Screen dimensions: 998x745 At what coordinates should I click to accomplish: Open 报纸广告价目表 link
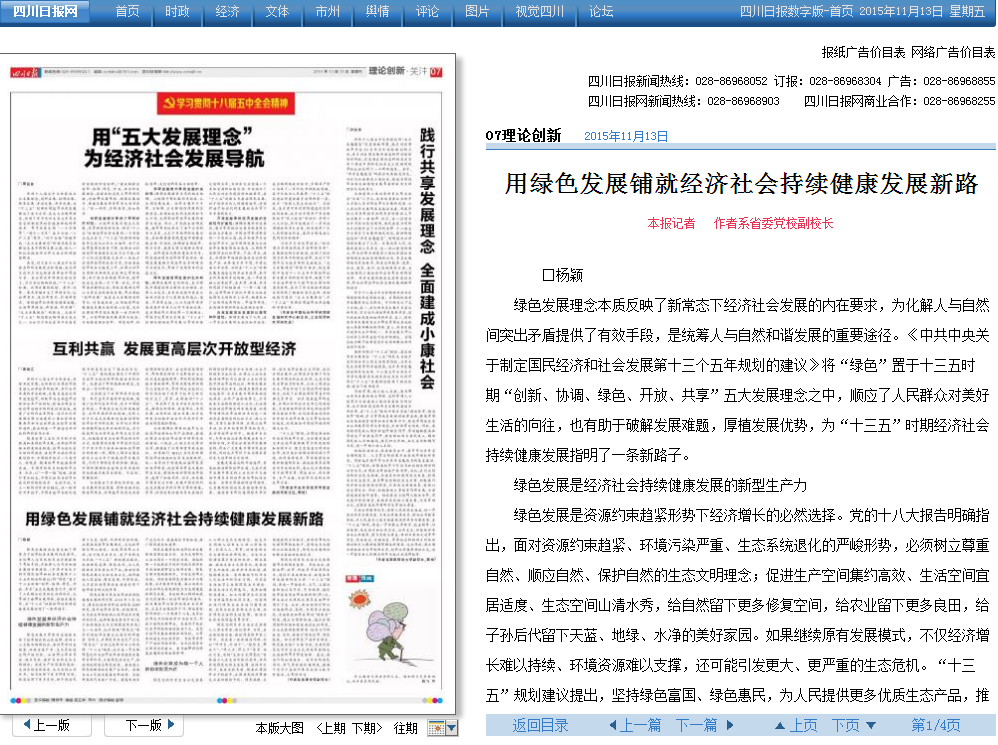(x=864, y=52)
